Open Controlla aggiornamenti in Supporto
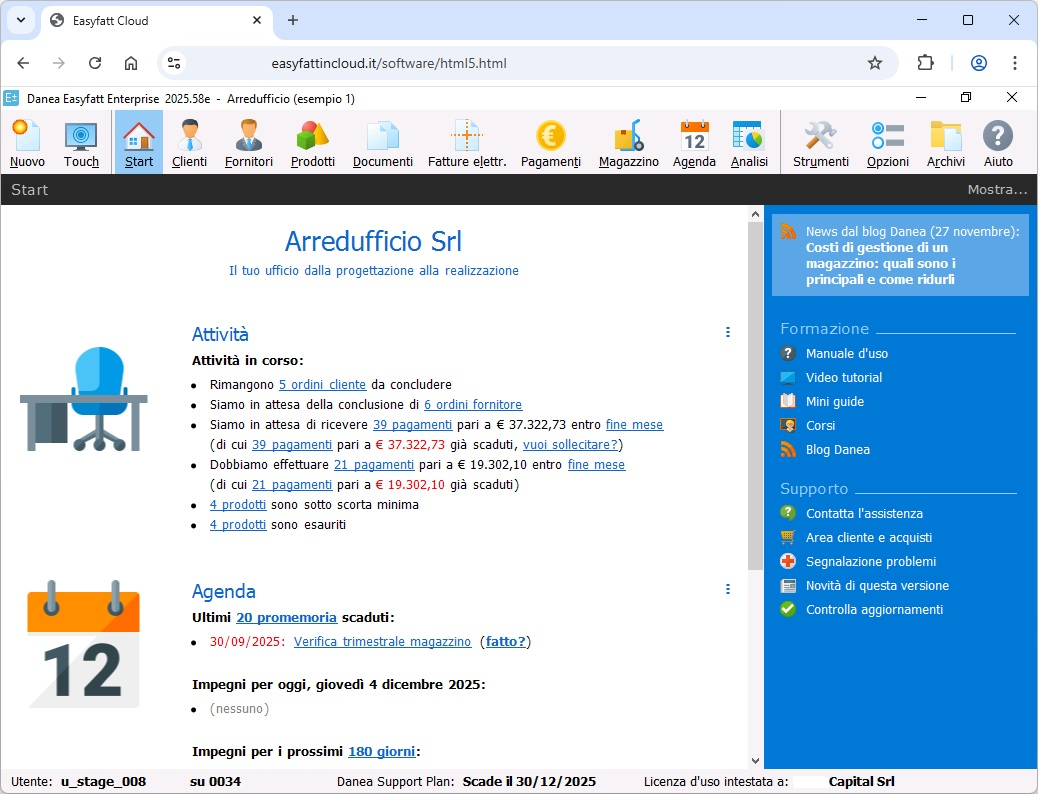 (x=874, y=610)
